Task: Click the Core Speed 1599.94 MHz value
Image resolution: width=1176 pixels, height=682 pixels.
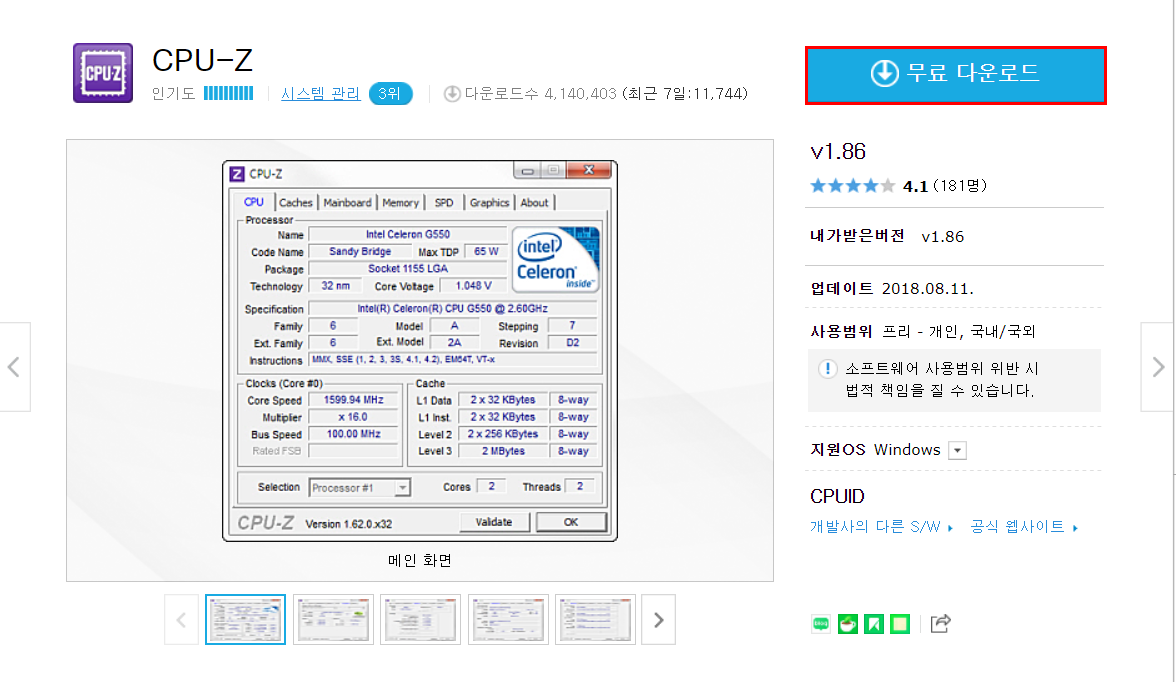Action: (x=353, y=400)
